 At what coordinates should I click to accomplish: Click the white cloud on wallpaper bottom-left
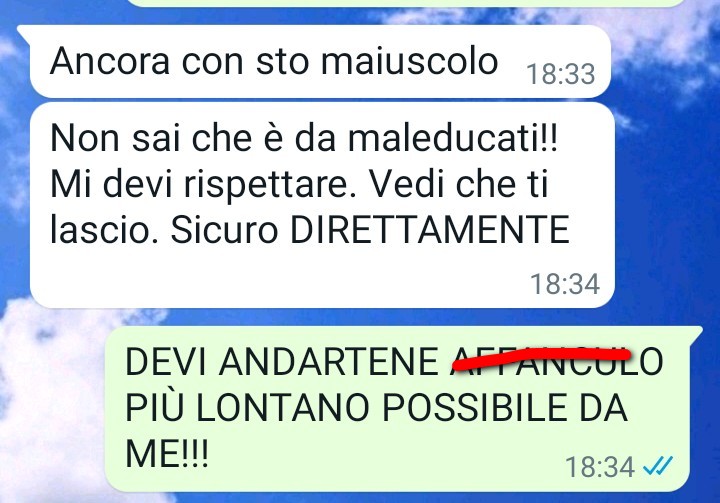pos(51,404)
